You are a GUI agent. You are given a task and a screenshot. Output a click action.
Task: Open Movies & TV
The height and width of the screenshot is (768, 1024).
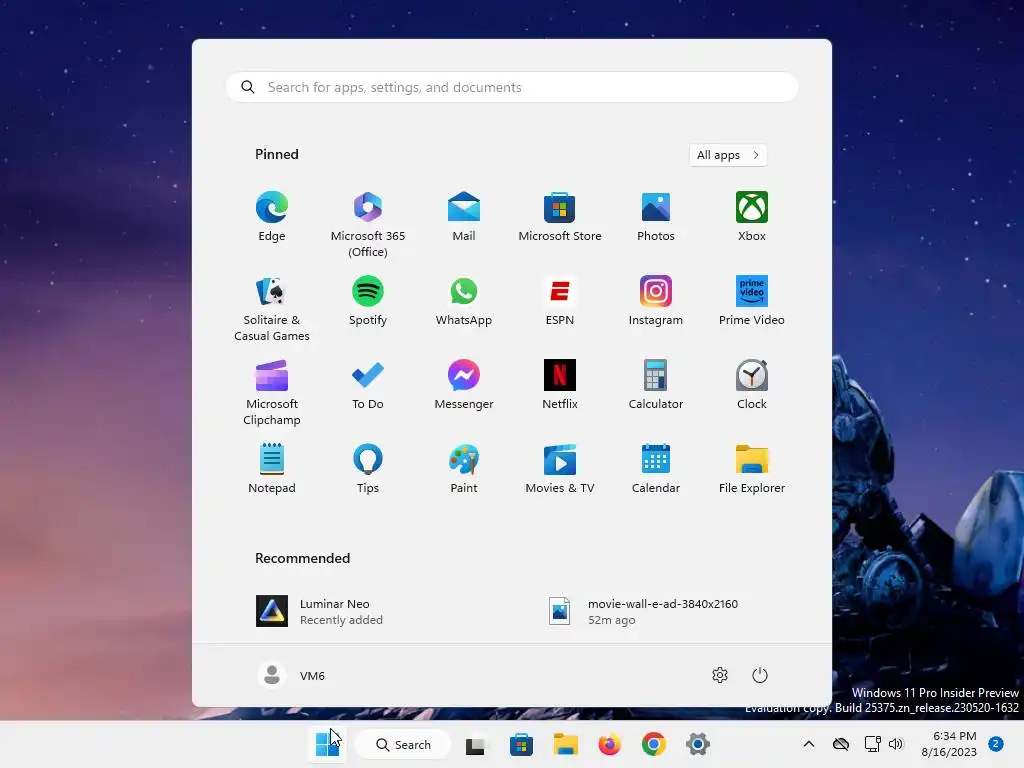(x=560, y=470)
